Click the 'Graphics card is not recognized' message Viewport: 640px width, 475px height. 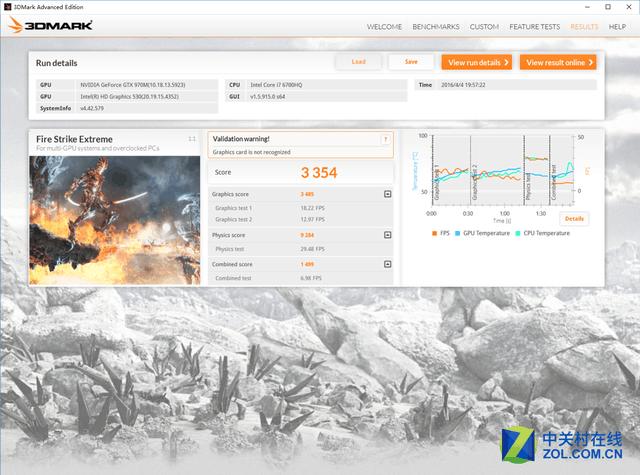pyautogui.click(x=251, y=152)
